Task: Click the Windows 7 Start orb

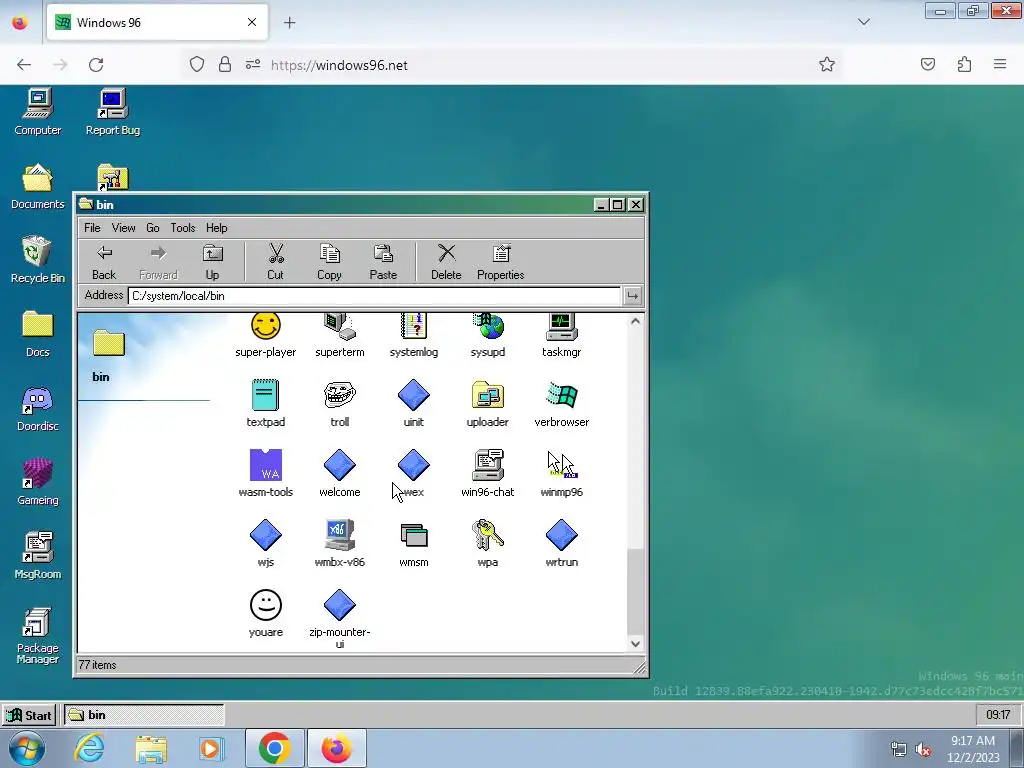Action: click(27, 749)
